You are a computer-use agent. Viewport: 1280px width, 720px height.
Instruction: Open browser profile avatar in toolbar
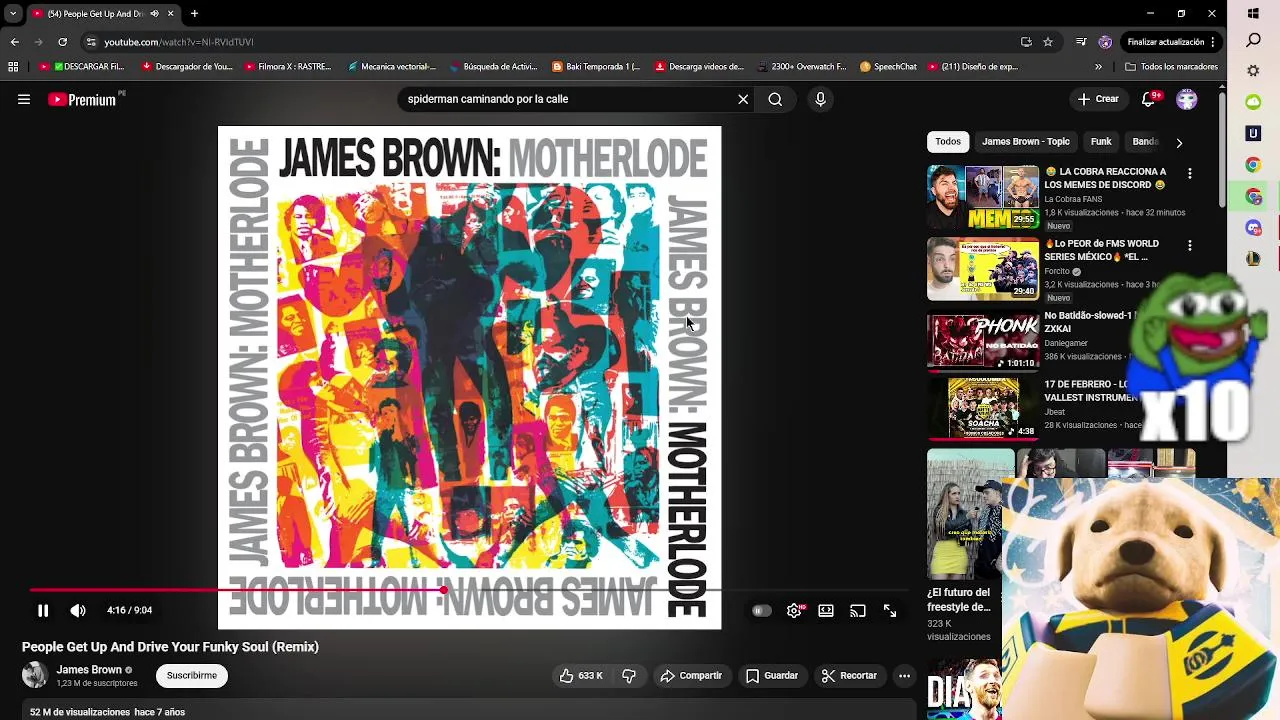1105,42
